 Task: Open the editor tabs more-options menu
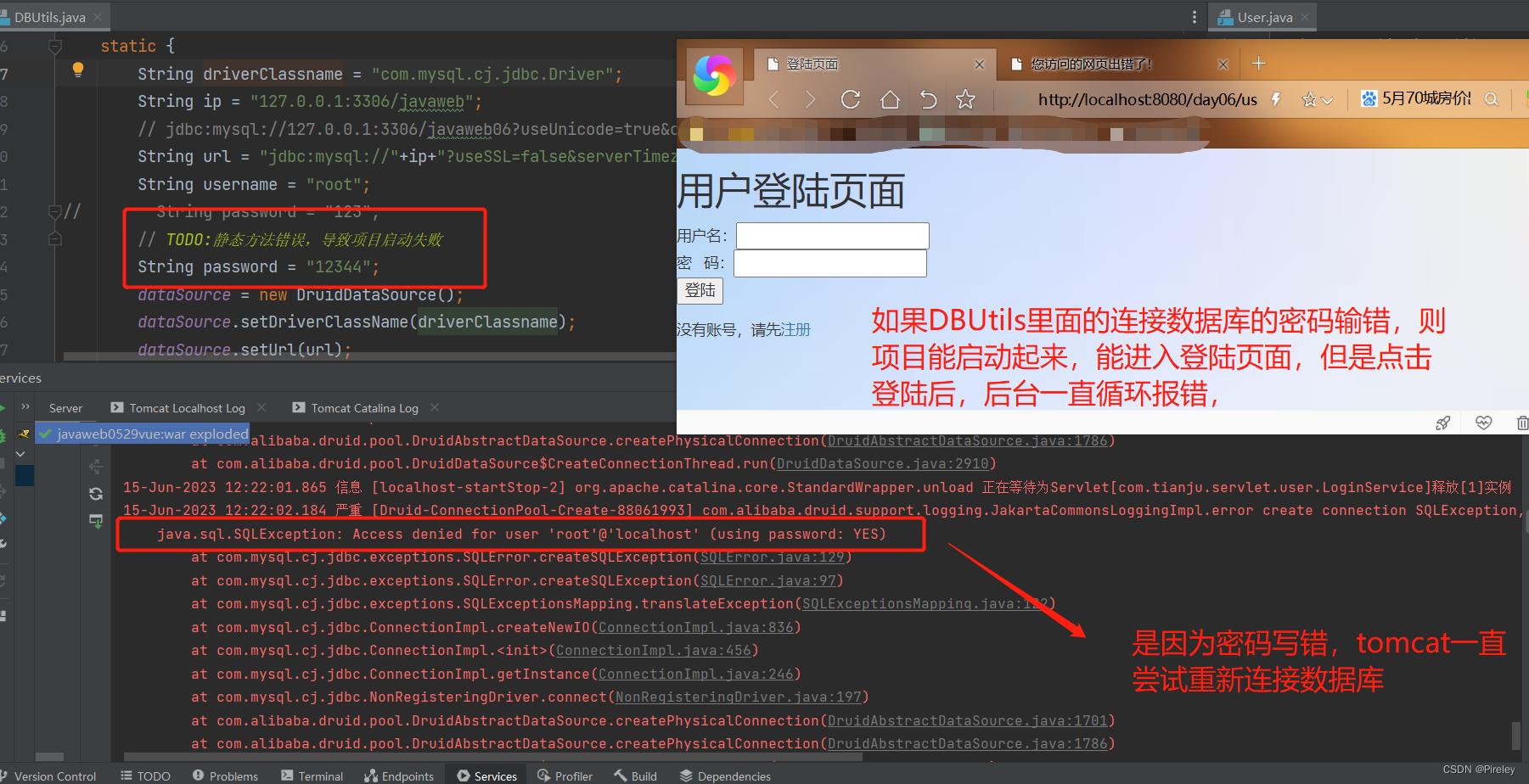click(x=1194, y=17)
